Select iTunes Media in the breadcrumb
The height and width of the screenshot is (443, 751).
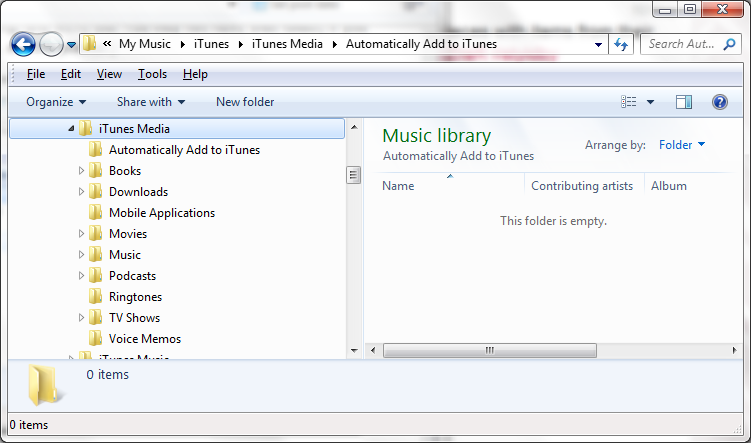pyautogui.click(x=287, y=44)
